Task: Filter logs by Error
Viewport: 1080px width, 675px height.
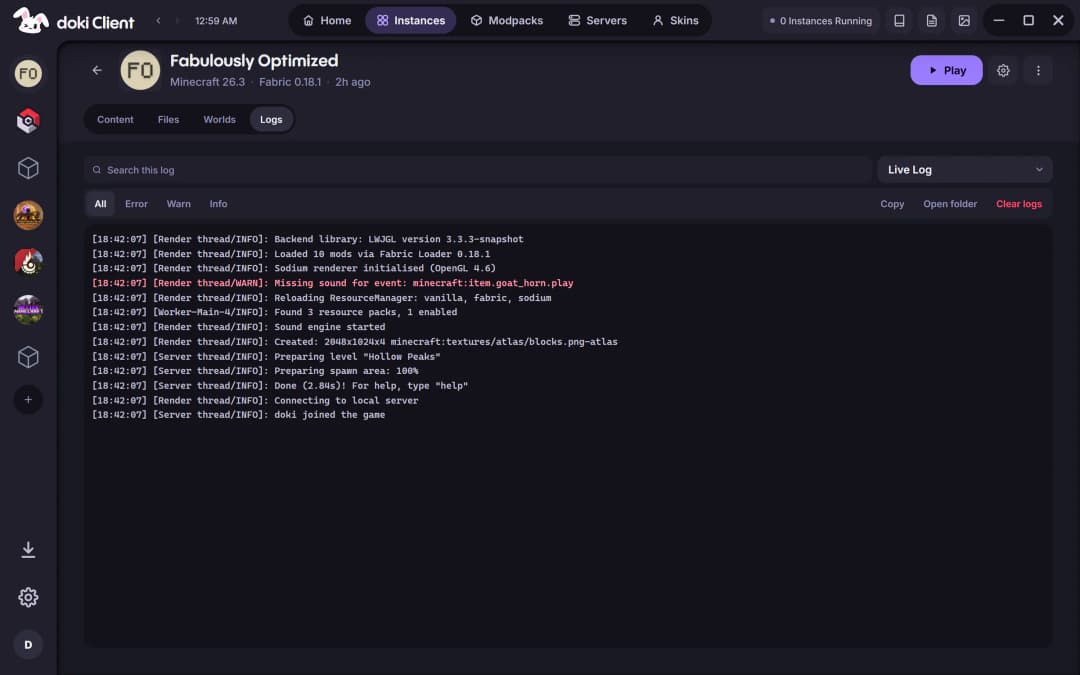Action: point(136,204)
